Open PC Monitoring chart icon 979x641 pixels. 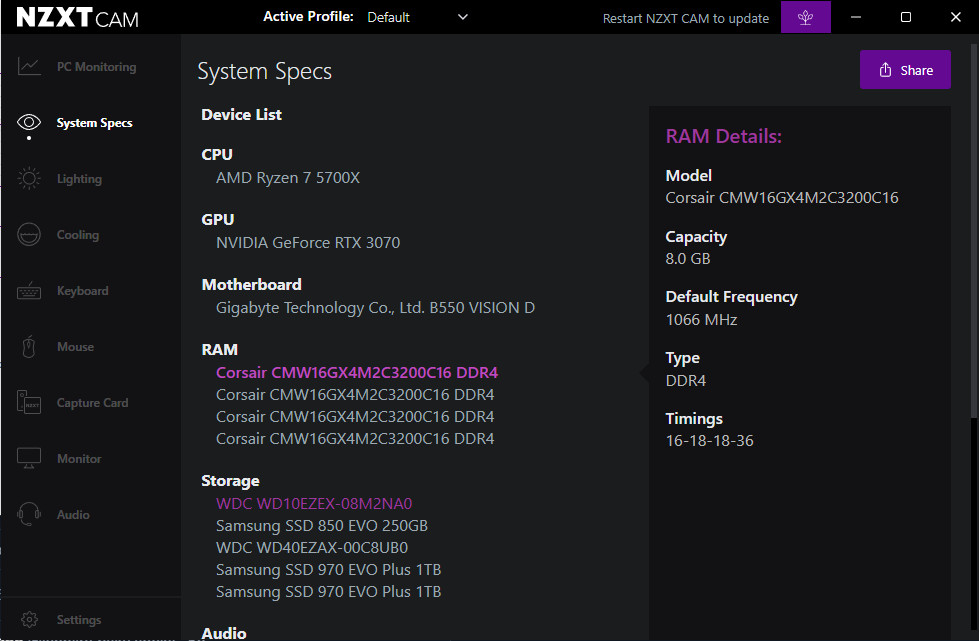pyautogui.click(x=29, y=66)
